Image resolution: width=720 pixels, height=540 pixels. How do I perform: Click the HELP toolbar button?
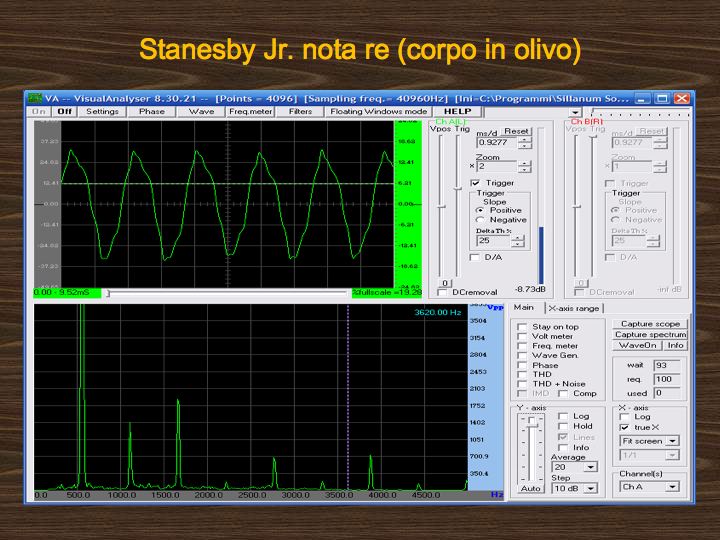[456, 112]
